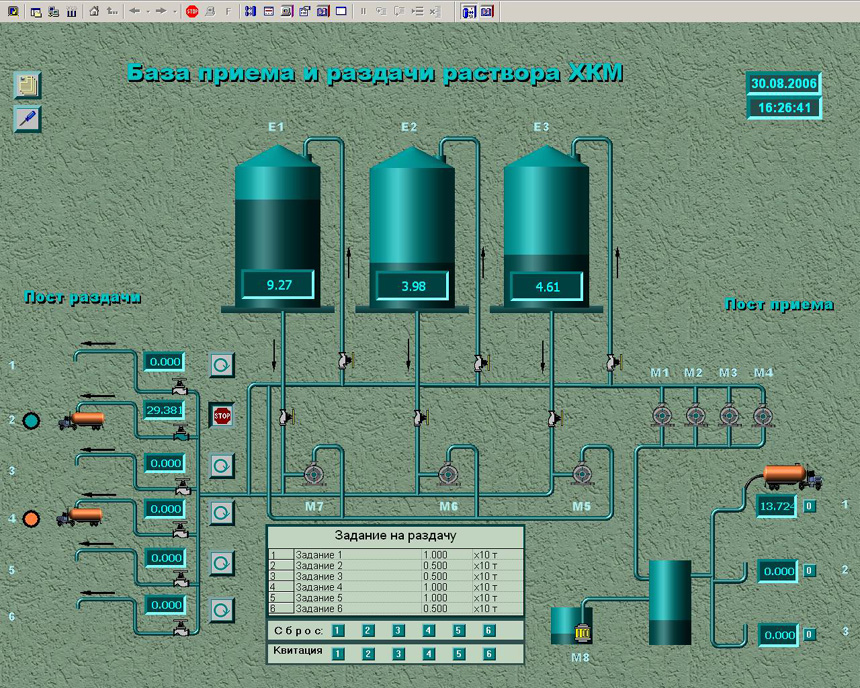Viewport: 860px width, 688px height.
Task: Go up one level with toolbar arrow icon
Action: [112, 11]
